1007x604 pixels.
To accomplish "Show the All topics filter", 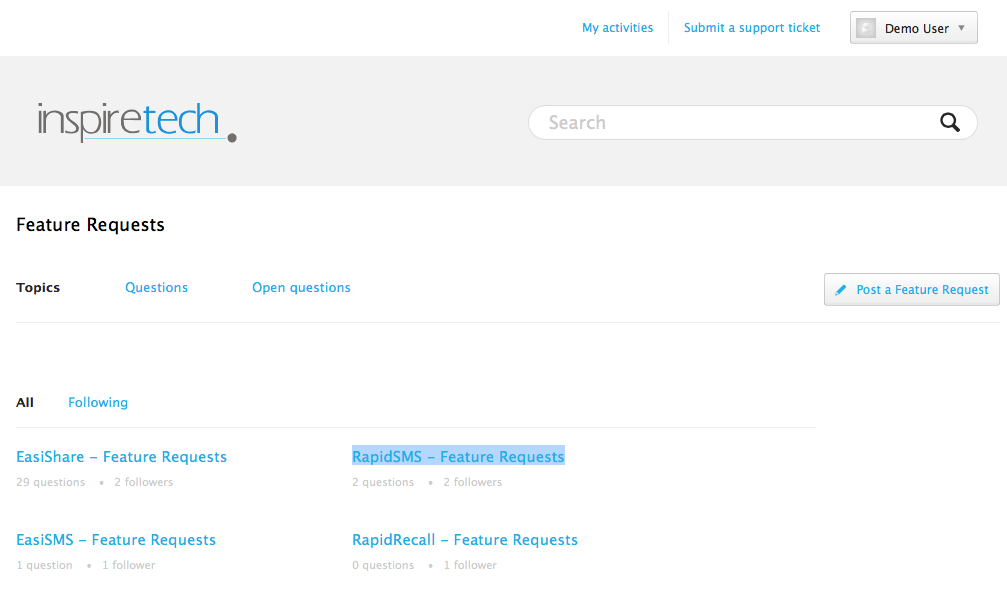I will (x=25, y=403).
